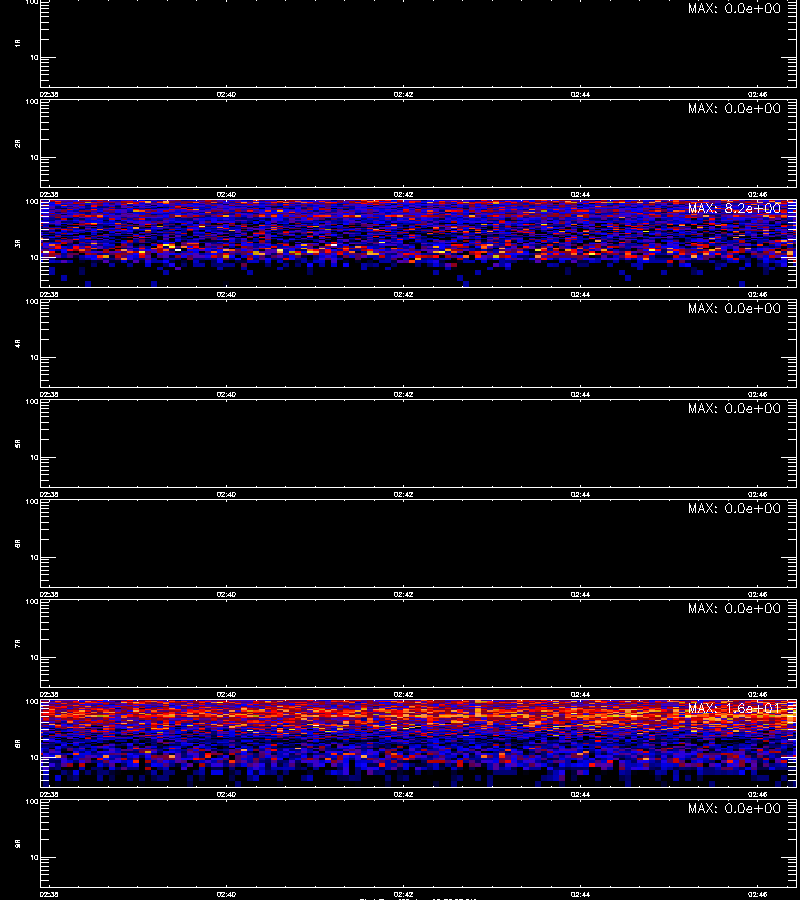Click the 100 y-axis label of 9R panel
This screenshot has height=900, width=800.
click(32, 801)
